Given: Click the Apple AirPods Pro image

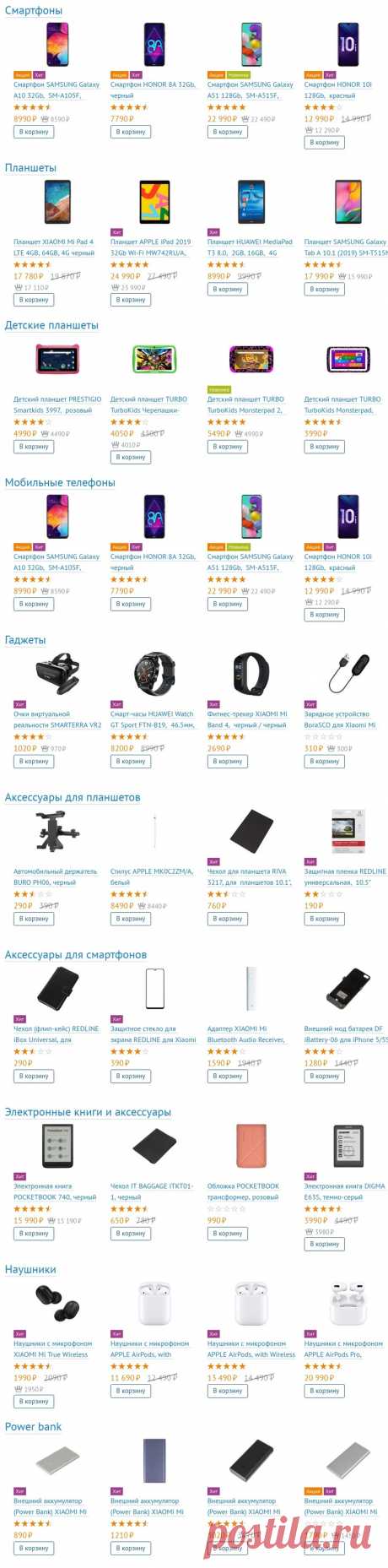Looking at the screenshot, I should (348, 1304).
